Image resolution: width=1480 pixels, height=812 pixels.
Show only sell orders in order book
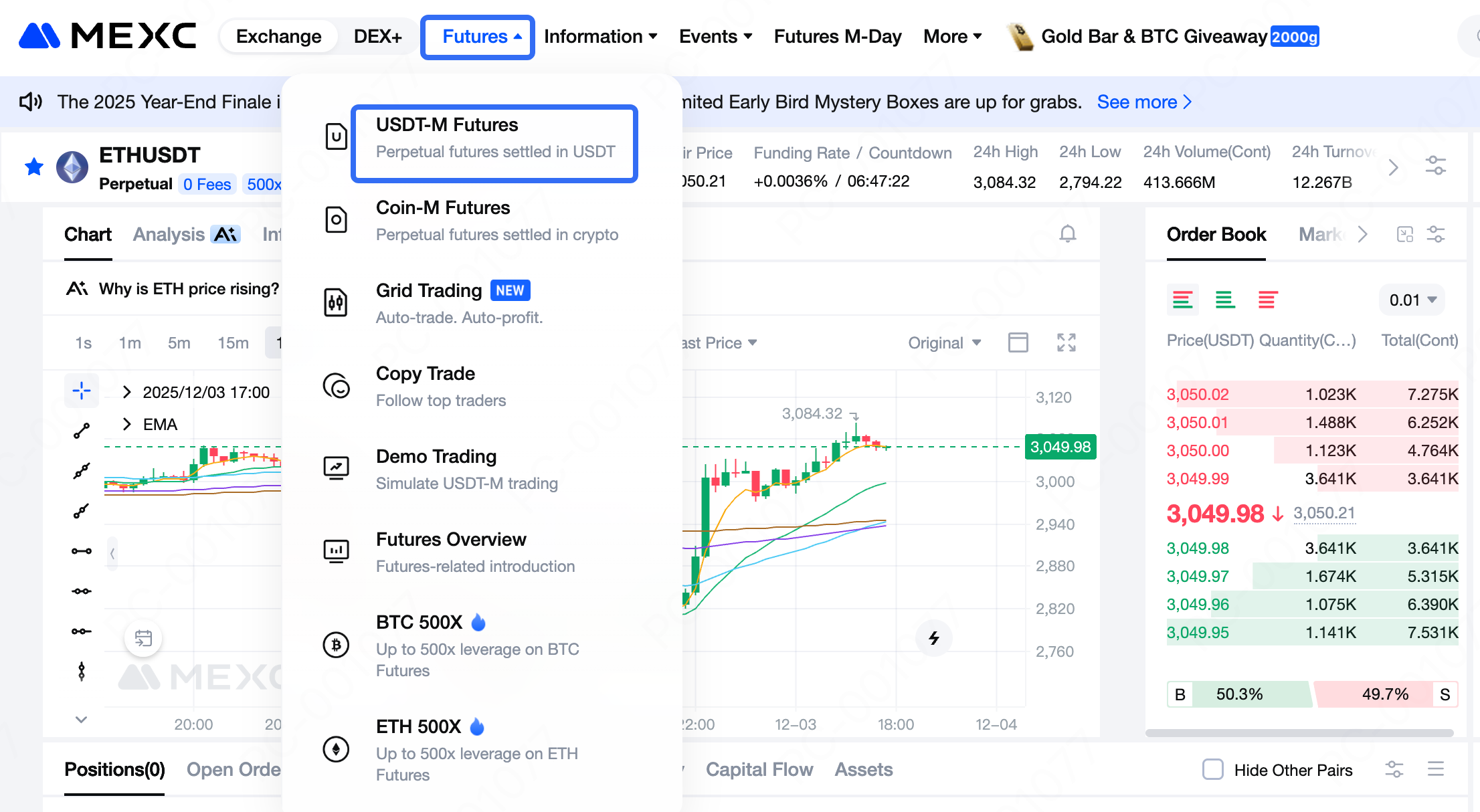tap(1267, 300)
